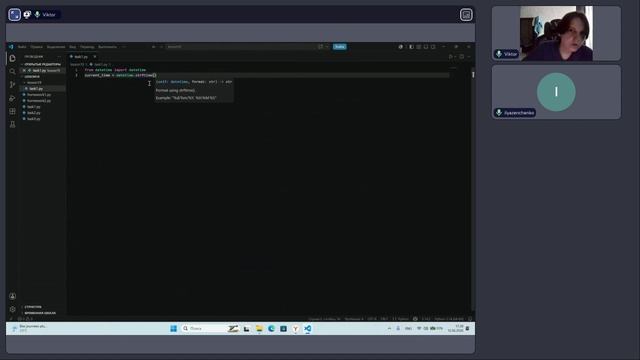Open Yandex browser from taskbar
The width and height of the screenshot is (640, 360).
pos(296,329)
